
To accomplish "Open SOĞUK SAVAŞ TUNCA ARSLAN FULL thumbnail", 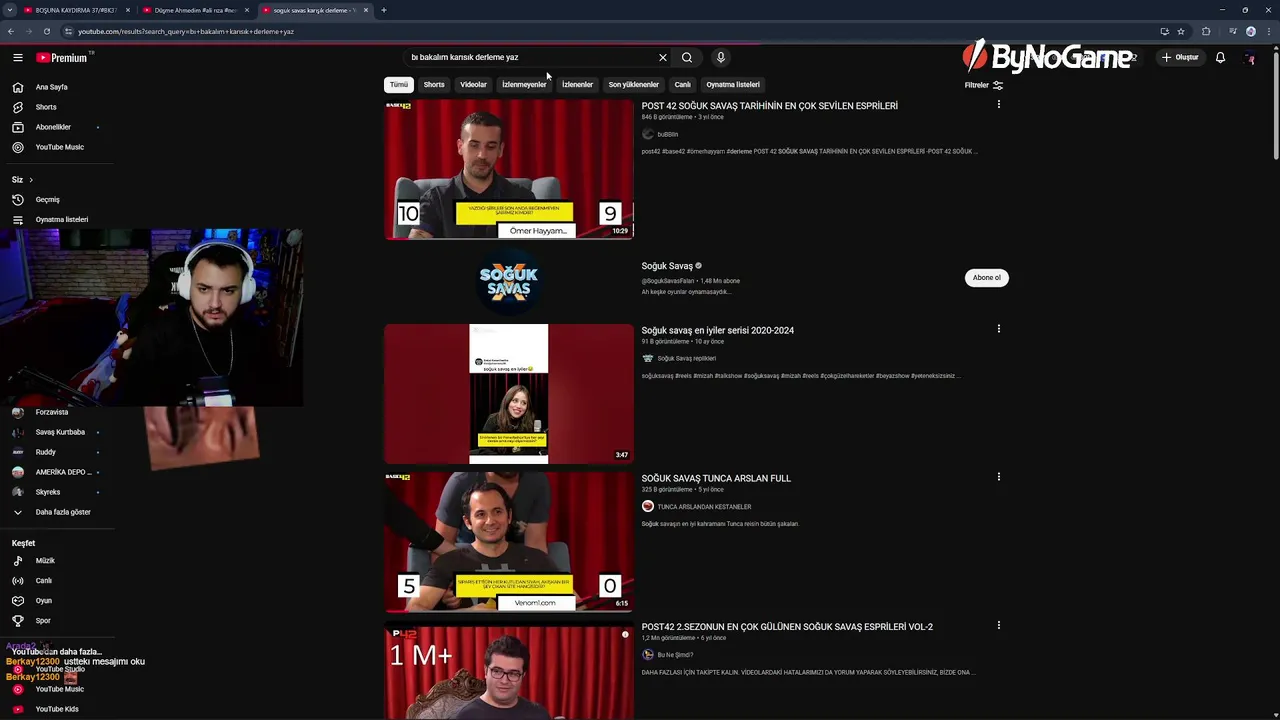I will click(x=509, y=542).
